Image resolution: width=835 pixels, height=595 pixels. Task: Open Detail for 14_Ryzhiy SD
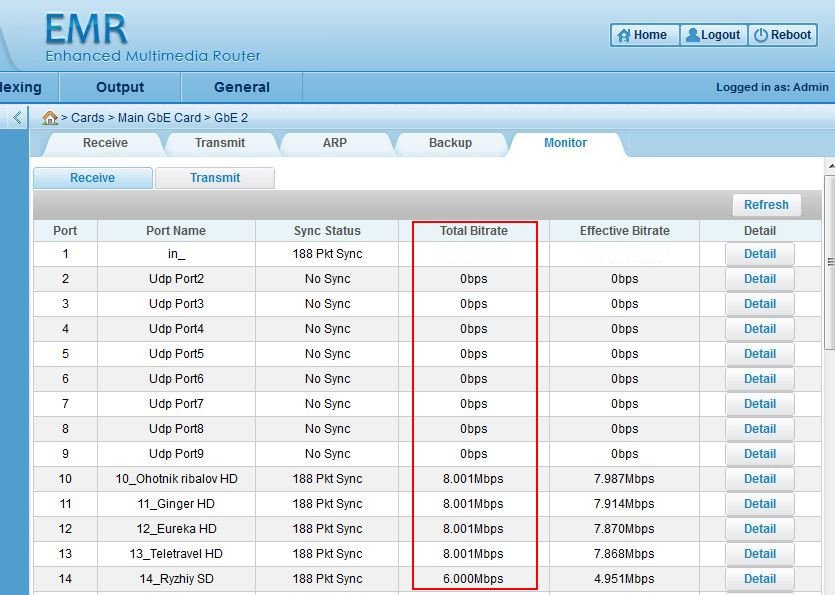click(760, 579)
